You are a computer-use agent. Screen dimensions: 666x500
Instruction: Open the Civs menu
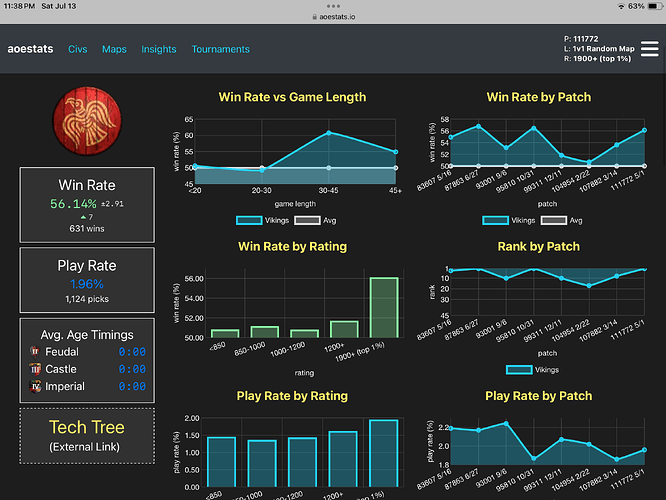77,49
